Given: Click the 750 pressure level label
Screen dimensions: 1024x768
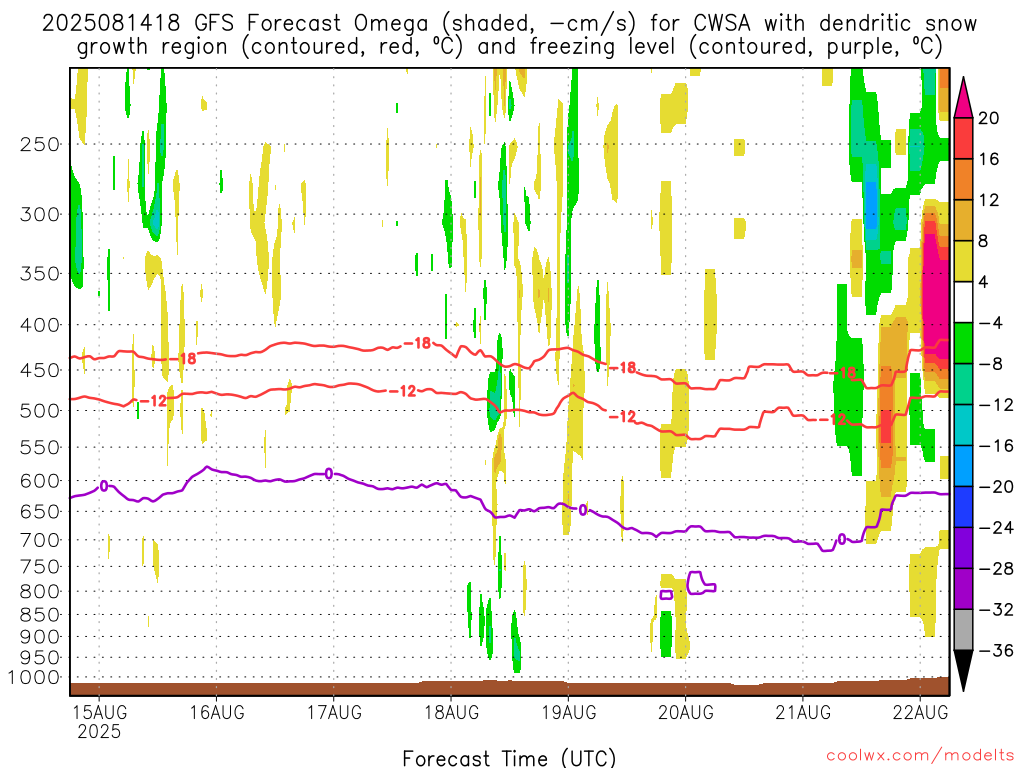Looking at the screenshot, I should click(x=40, y=566).
